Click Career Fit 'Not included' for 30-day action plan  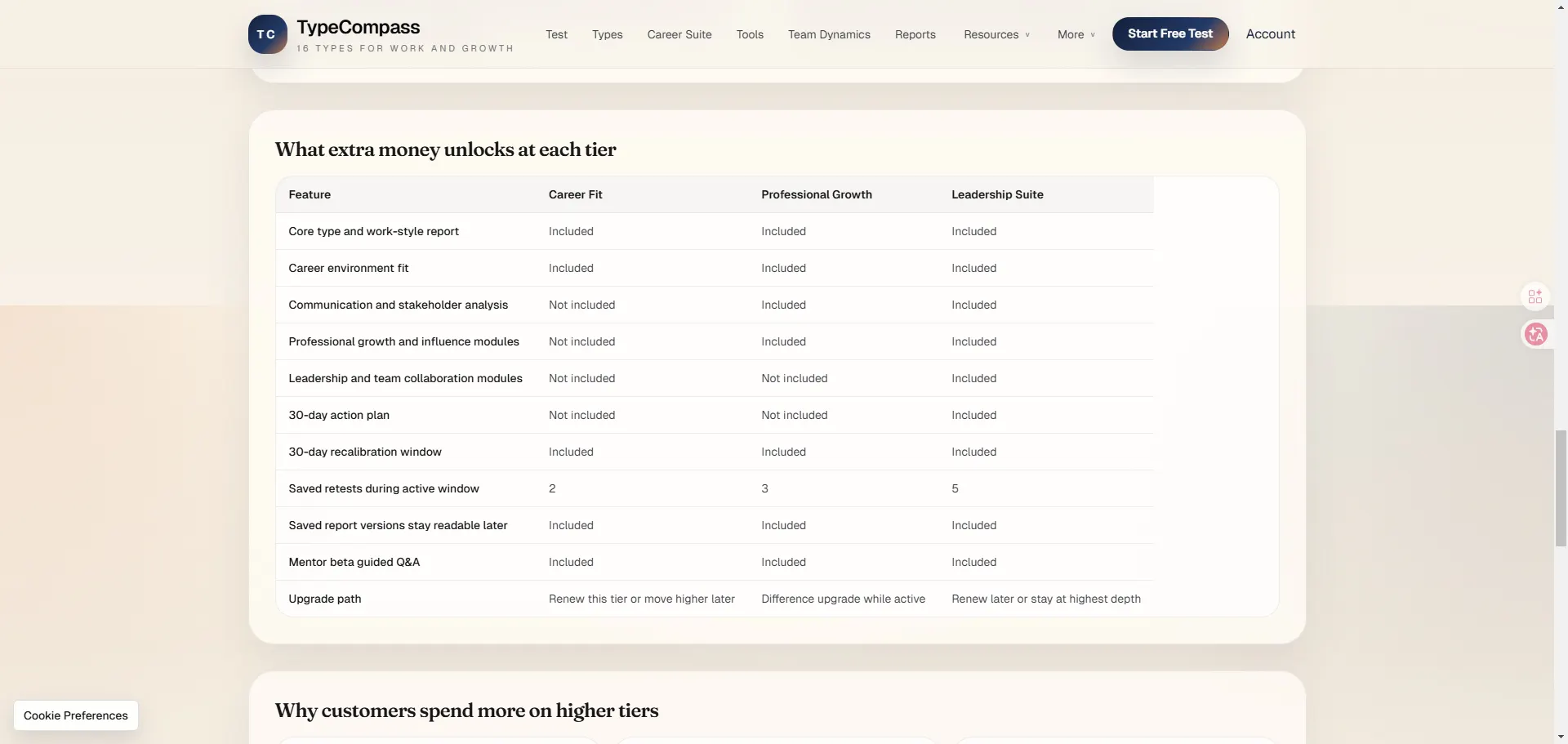pos(581,415)
